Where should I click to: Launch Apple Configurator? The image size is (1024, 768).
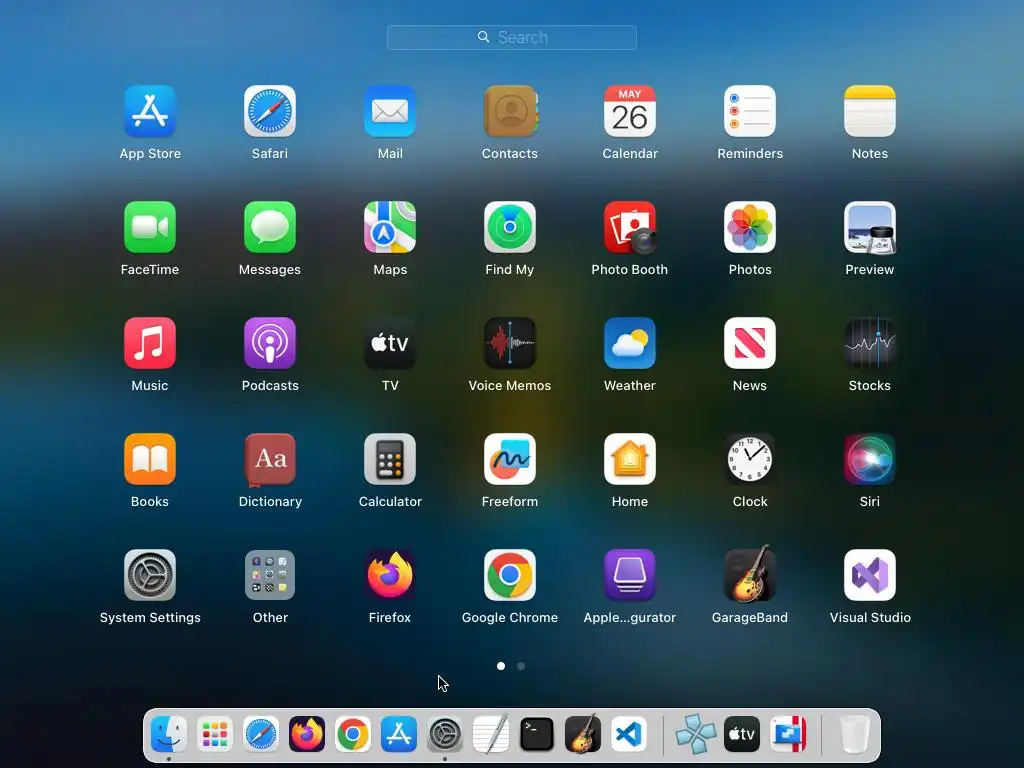tap(630, 575)
